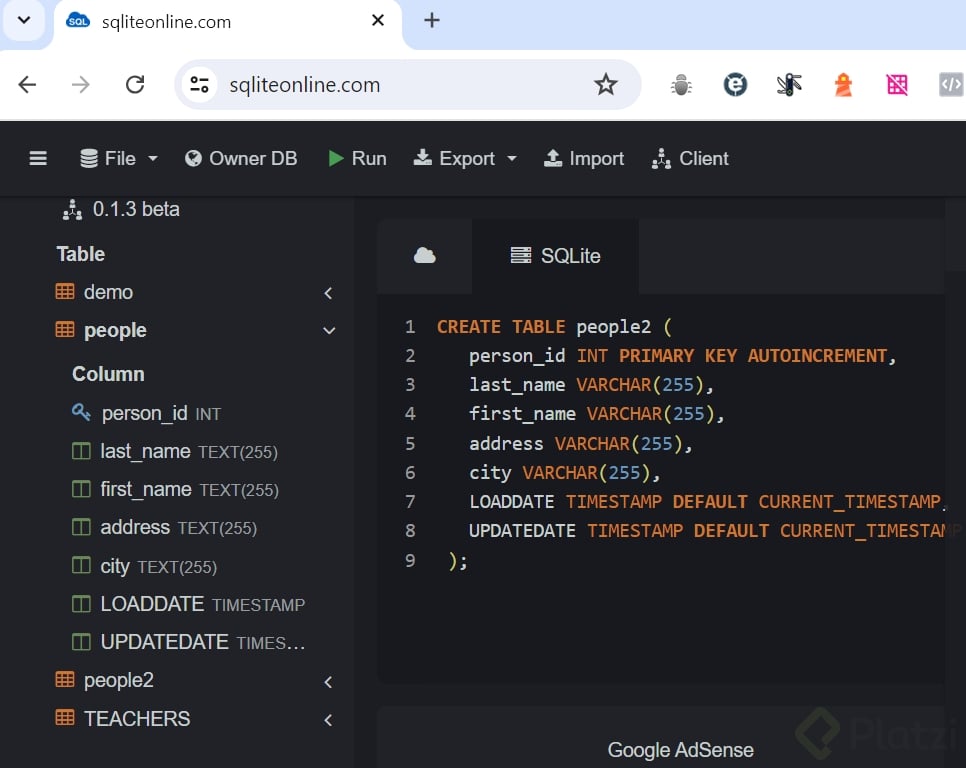Expand the TEACHERS table chevron
This screenshot has width=966, height=768.
[x=328, y=720]
